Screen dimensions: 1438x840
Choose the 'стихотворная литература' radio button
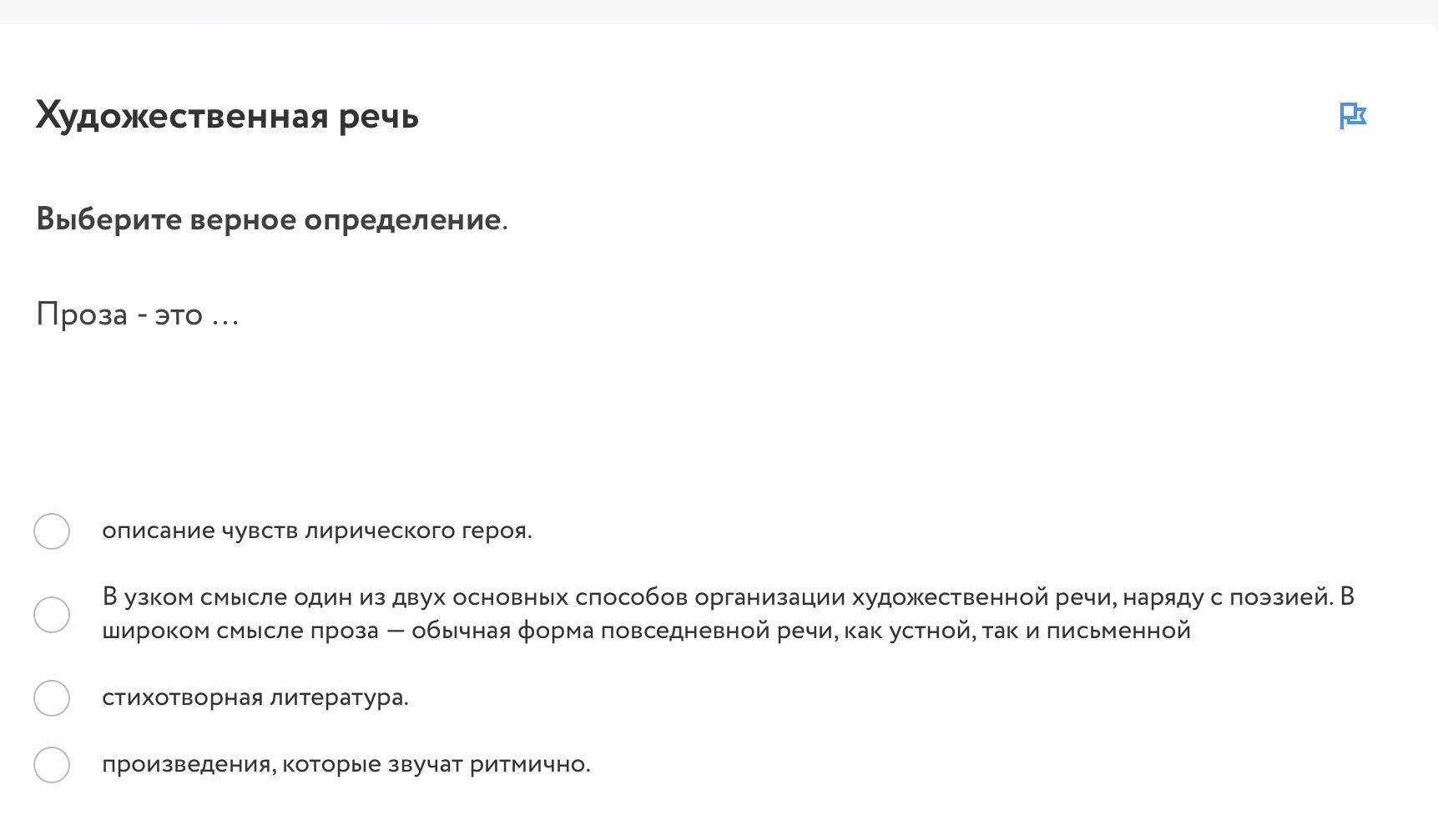[x=52, y=698]
